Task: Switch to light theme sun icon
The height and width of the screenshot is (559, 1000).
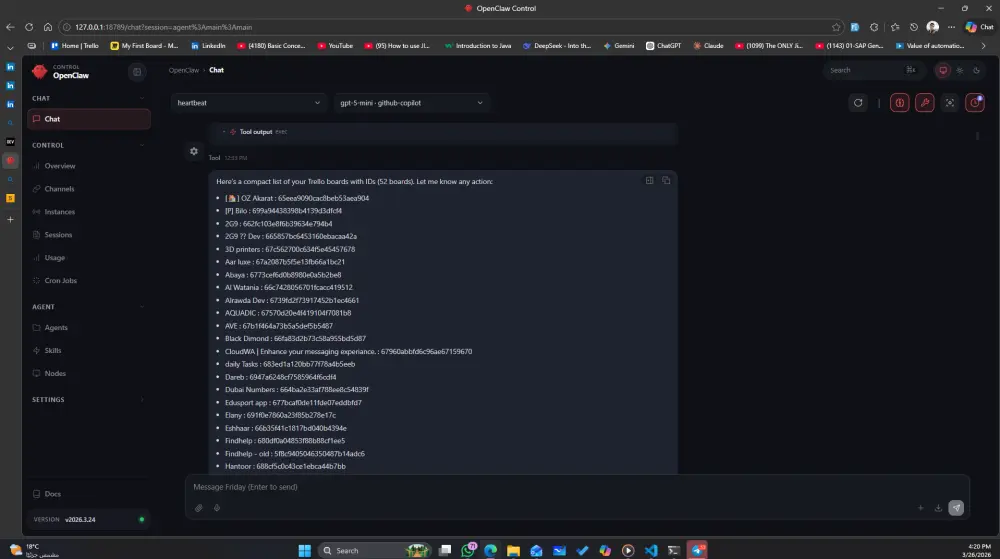Action: click(x=960, y=70)
